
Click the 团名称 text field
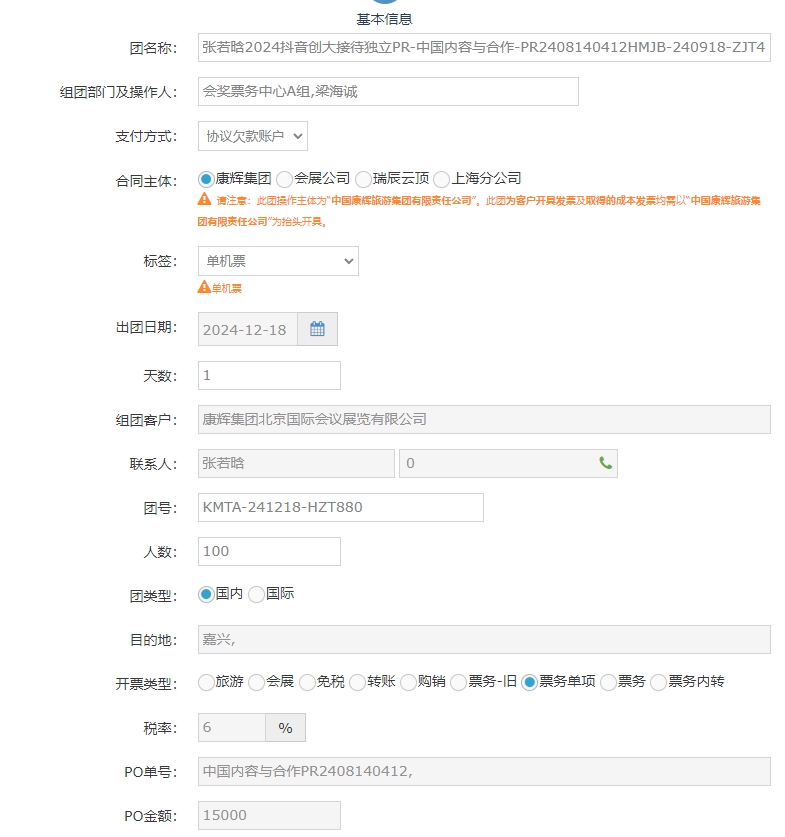pyautogui.click(x=484, y=47)
